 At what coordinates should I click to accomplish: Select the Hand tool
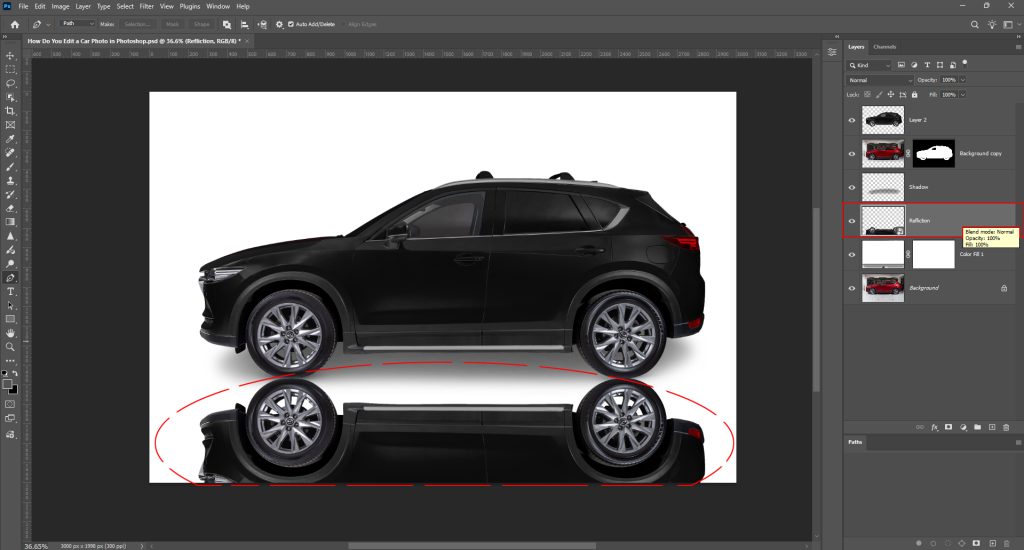[10, 333]
